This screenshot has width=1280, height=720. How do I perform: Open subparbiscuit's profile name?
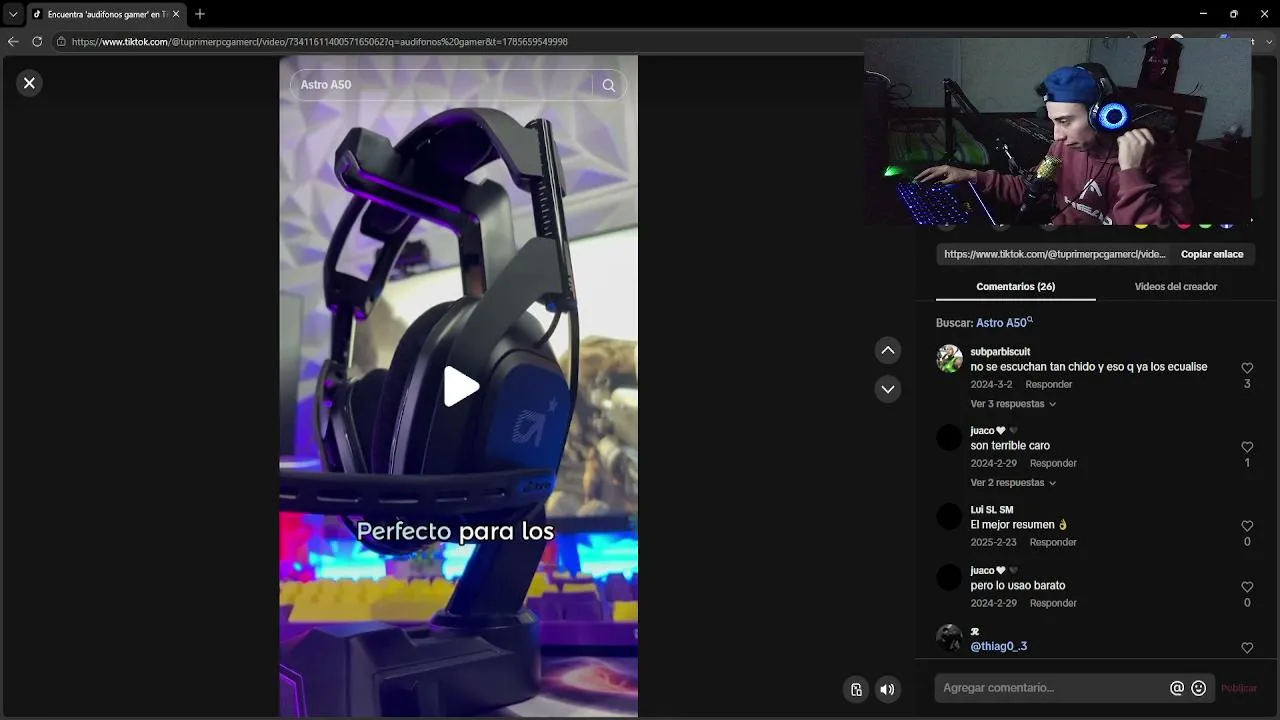[x=1000, y=352]
